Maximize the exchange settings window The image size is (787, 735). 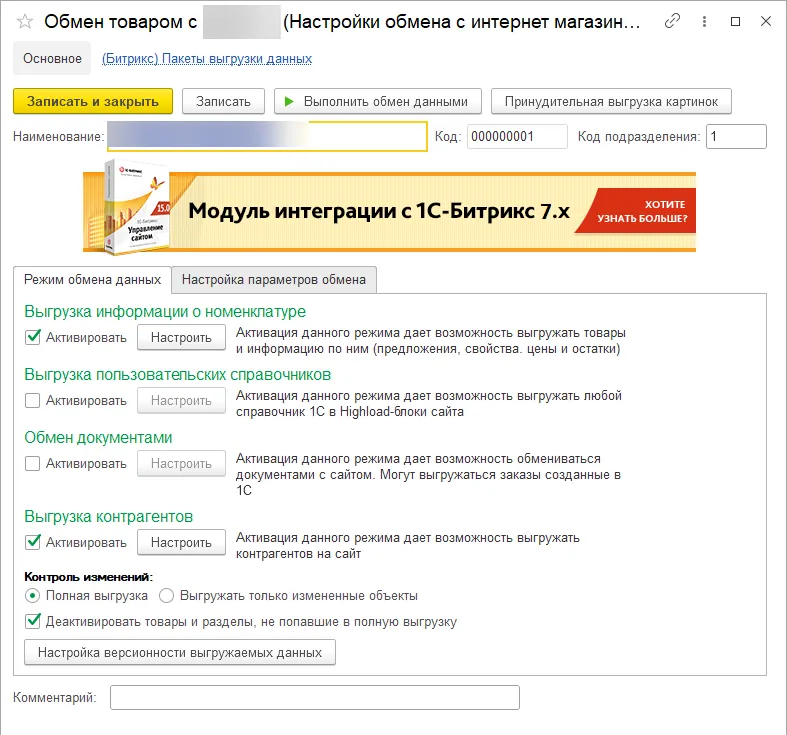735,21
